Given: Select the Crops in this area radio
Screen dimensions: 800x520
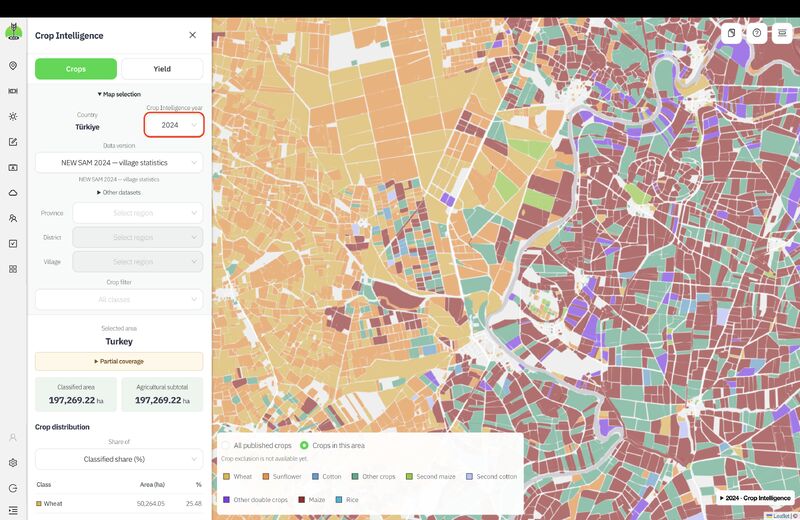Looking at the screenshot, I should (304, 445).
